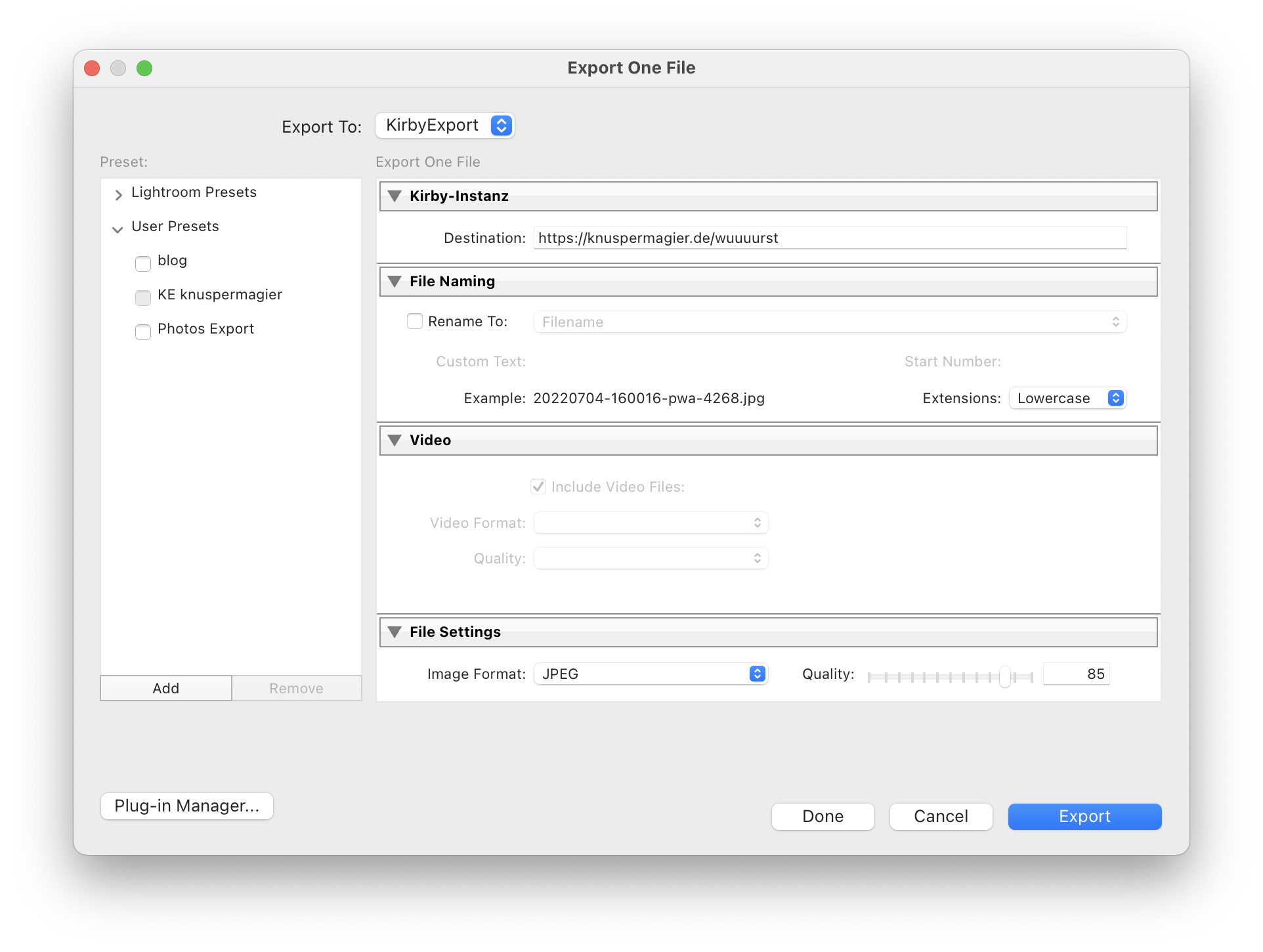Check the Photos Export preset checkbox
The image size is (1263, 952).
(143, 332)
